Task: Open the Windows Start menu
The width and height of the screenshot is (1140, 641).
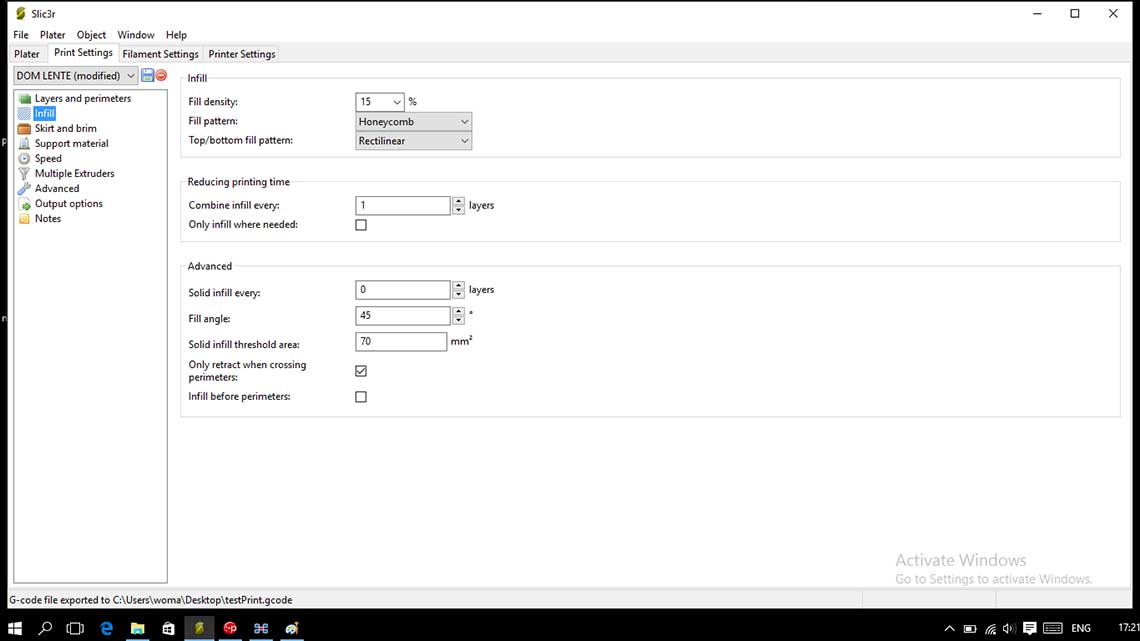Action: click(x=15, y=628)
